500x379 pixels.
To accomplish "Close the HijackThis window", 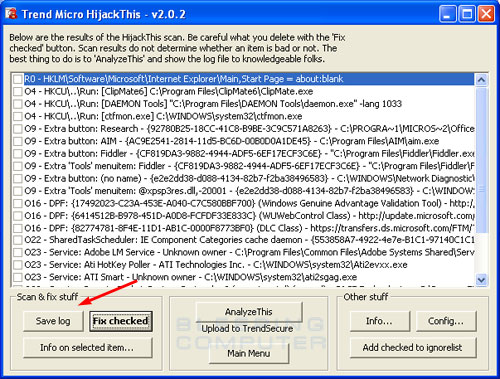I will tap(486, 14).
